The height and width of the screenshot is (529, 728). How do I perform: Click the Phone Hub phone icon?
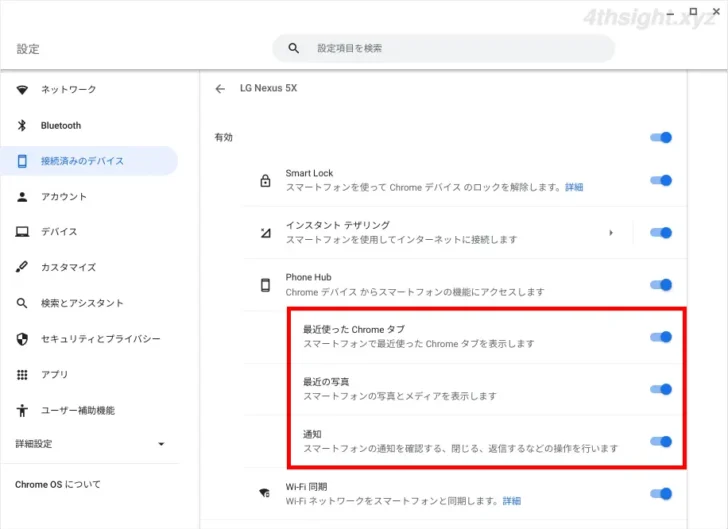pos(265,285)
